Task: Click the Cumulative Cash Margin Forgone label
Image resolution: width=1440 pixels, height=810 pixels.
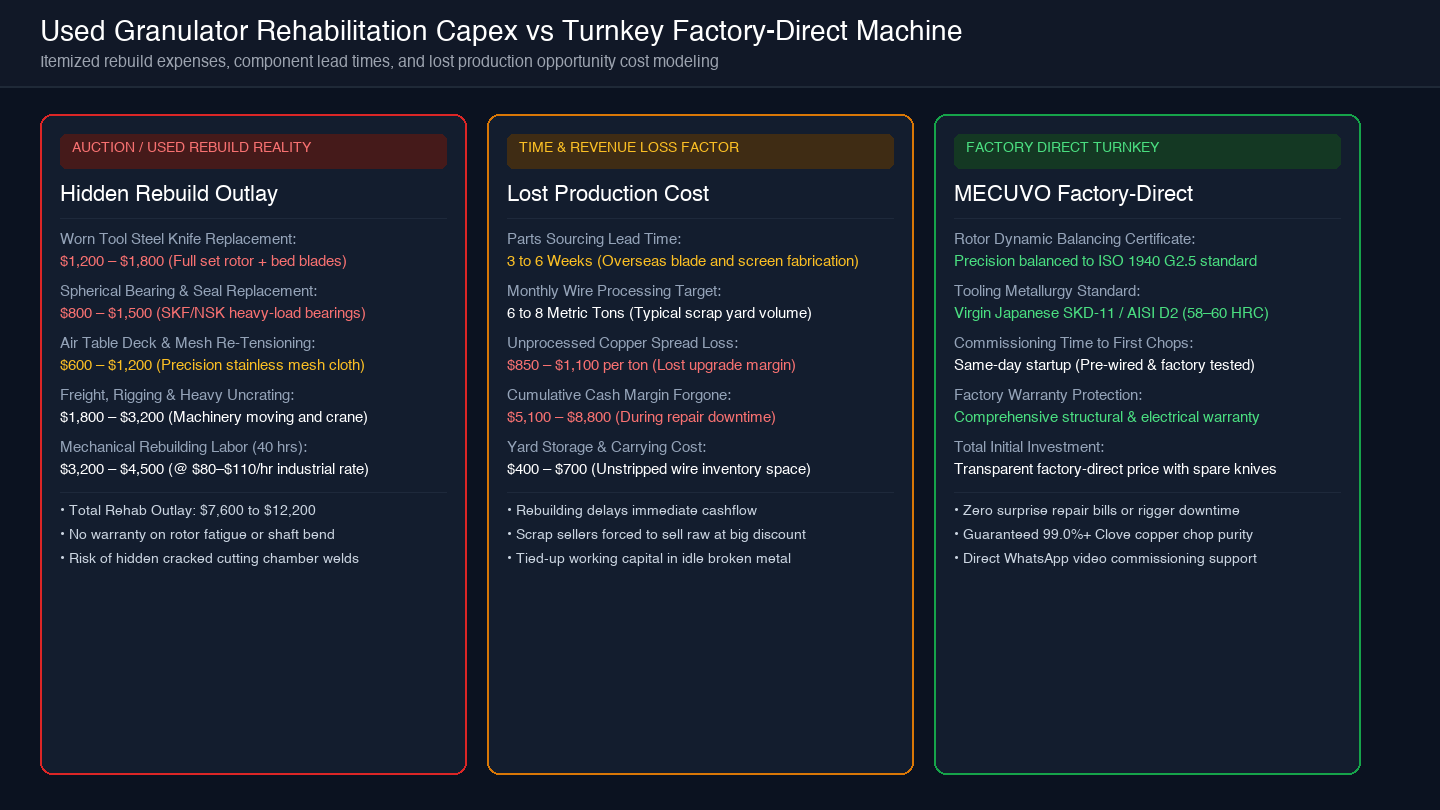Action: [619, 395]
